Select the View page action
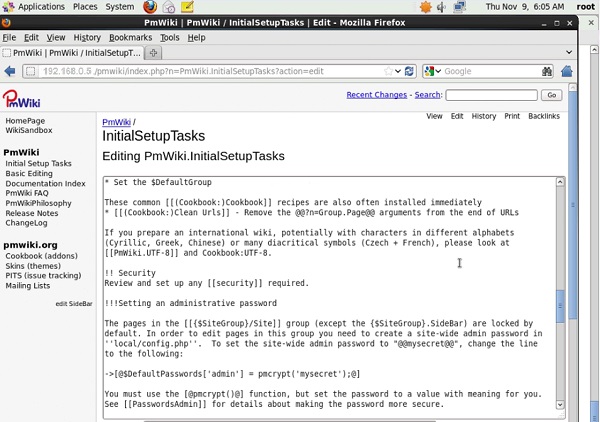 (x=434, y=116)
